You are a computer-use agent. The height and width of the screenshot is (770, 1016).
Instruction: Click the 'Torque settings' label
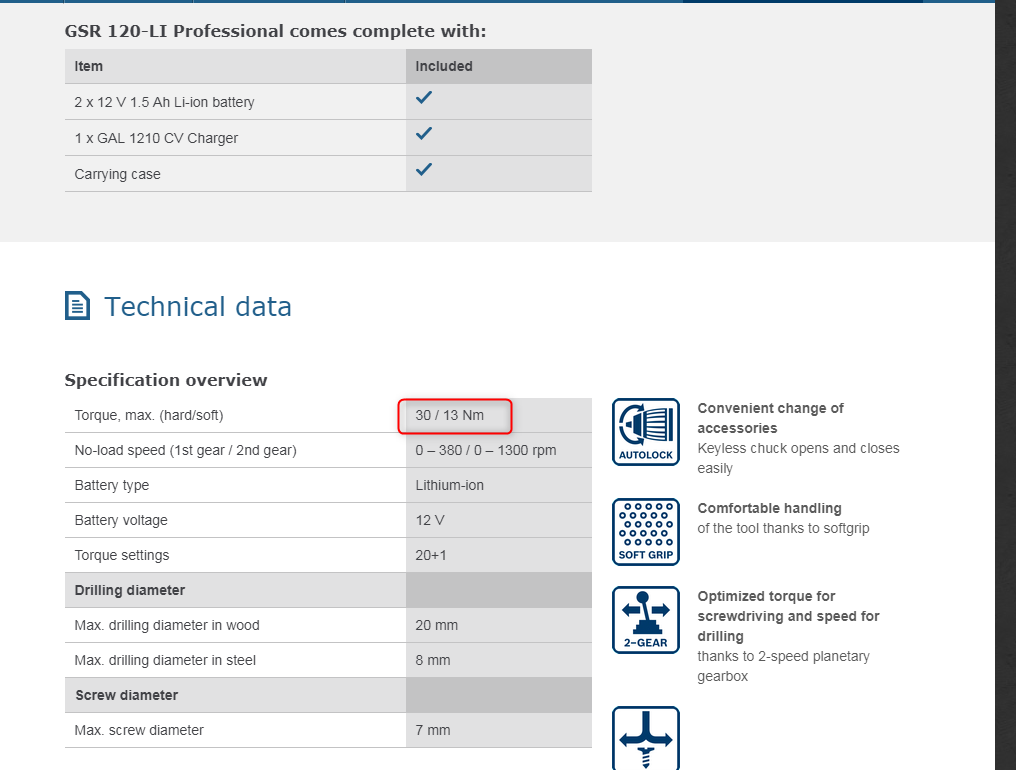pos(122,555)
